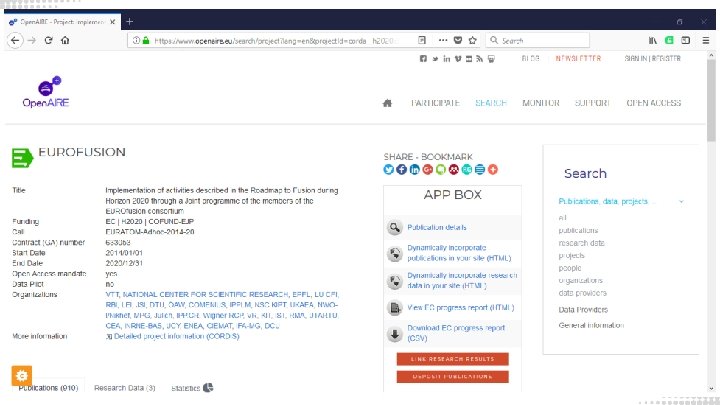This screenshot has width=720, height=405.
Task: Switch to the Publications (910) tab
Action: (x=48, y=388)
